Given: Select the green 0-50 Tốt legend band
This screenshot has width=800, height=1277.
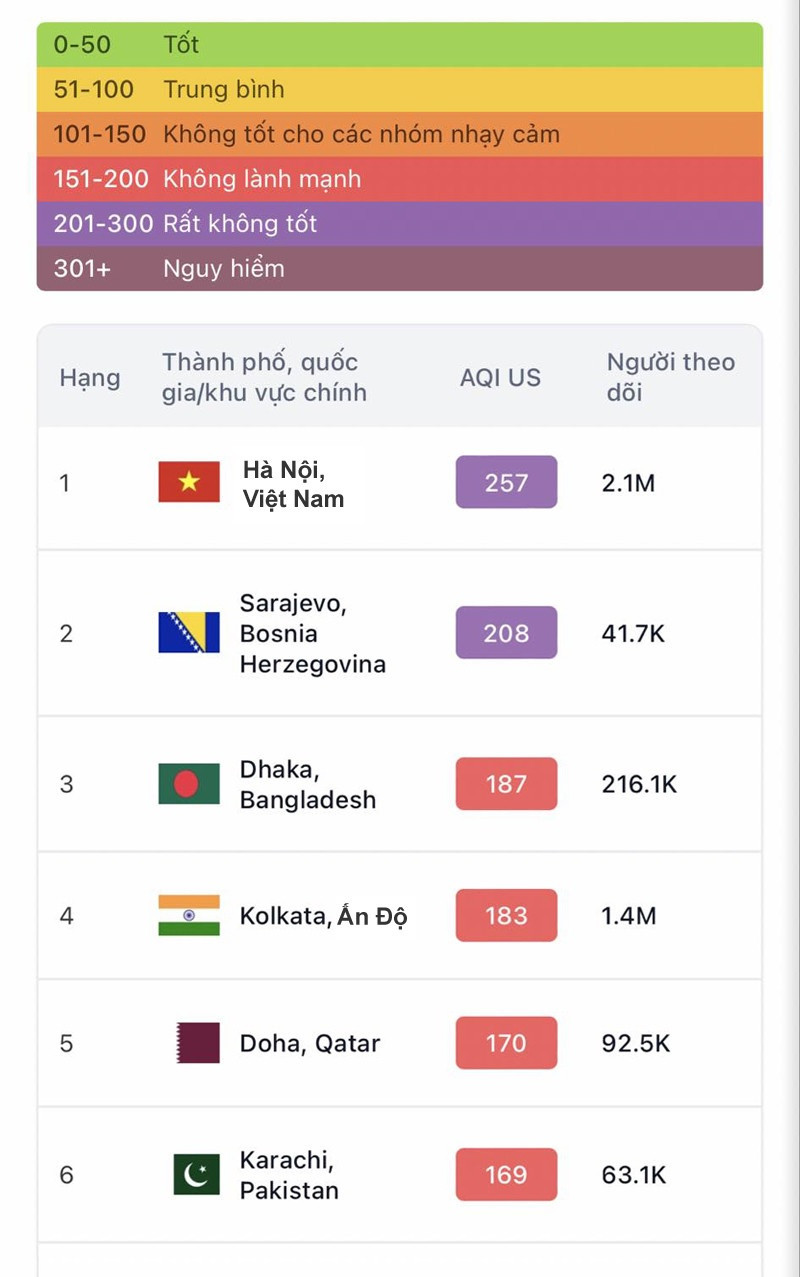Looking at the screenshot, I should tap(399, 44).
